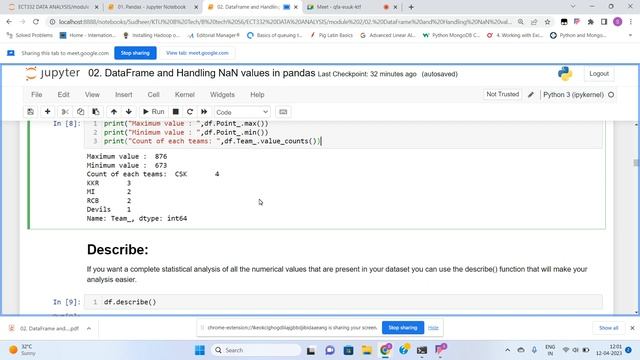Open the cell type Code dropdown

tap(242, 112)
